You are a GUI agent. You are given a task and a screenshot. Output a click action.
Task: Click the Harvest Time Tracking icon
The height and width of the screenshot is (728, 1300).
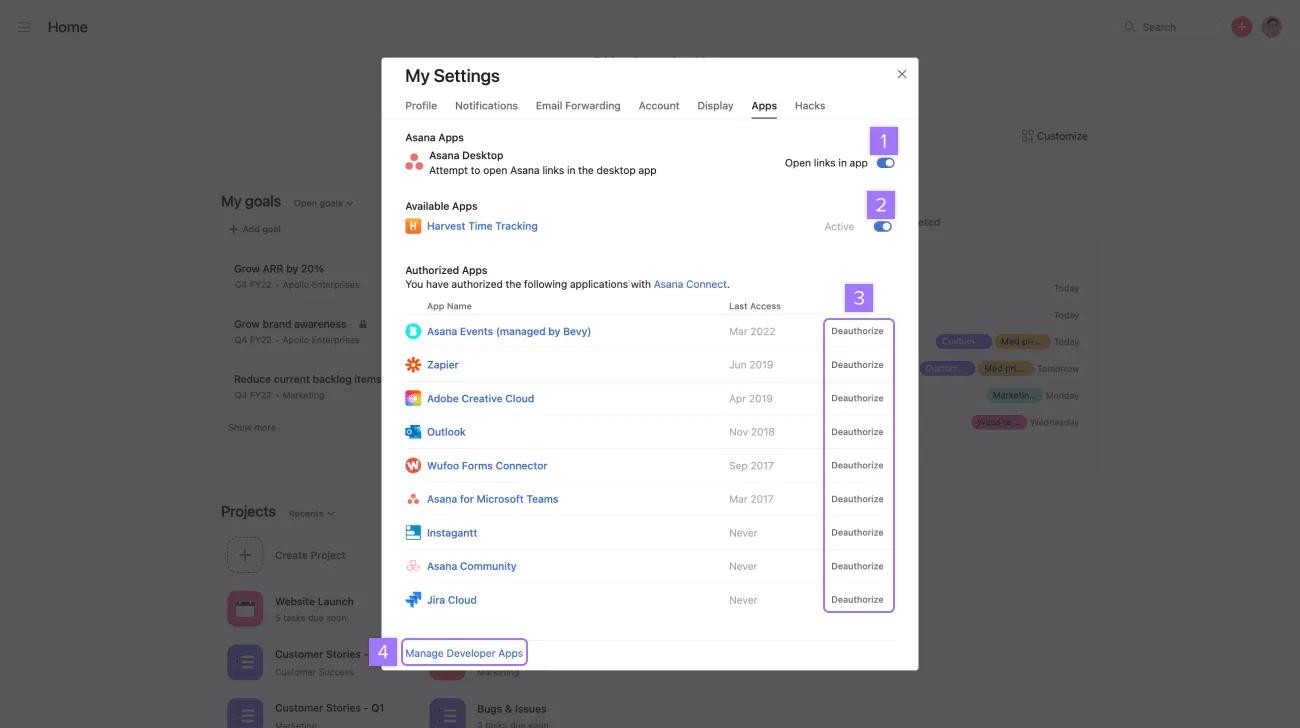click(413, 225)
